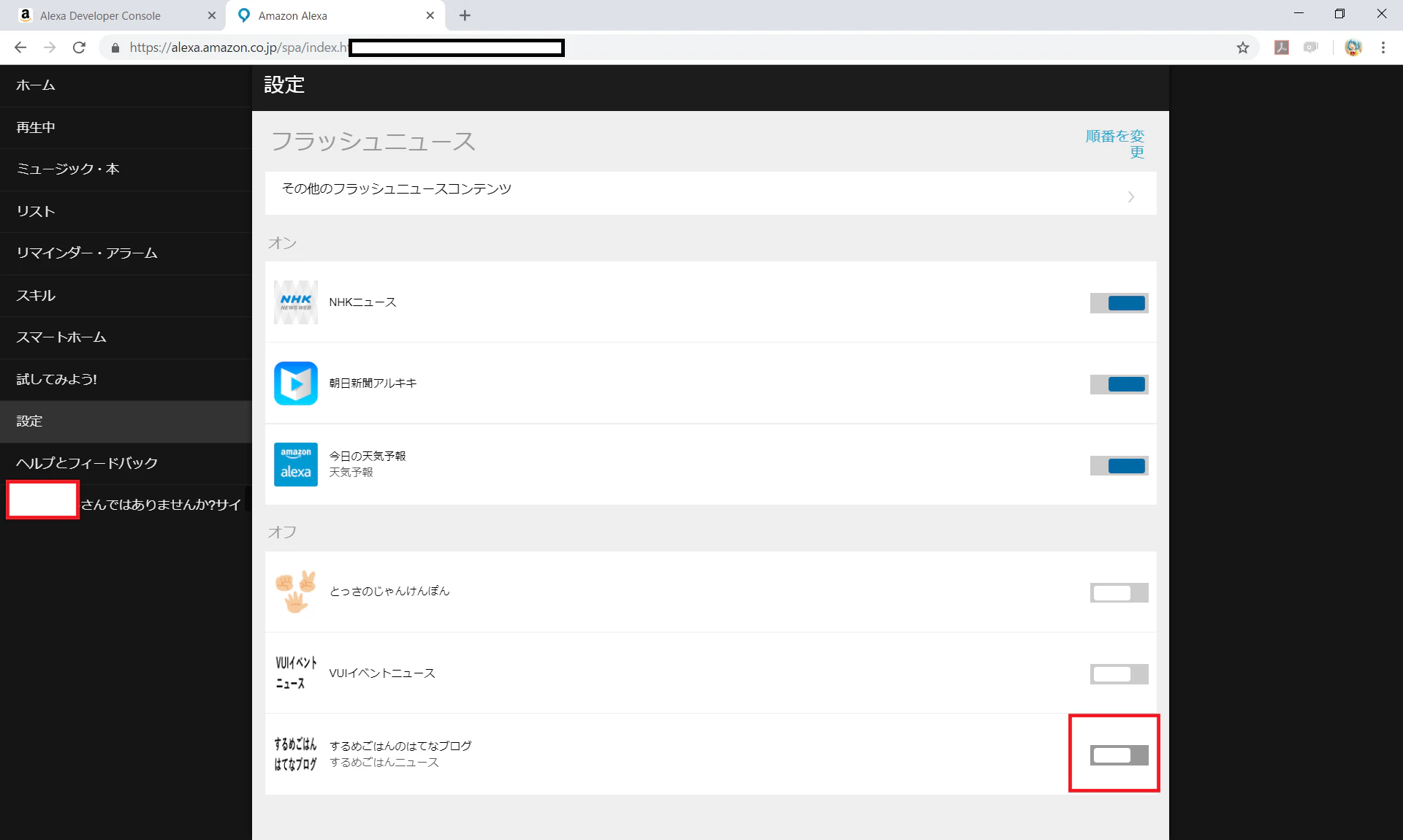The width and height of the screenshot is (1403, 840).
Task: Turn off the NHKニュース toggle
Action: click(x=1119, y=303)
